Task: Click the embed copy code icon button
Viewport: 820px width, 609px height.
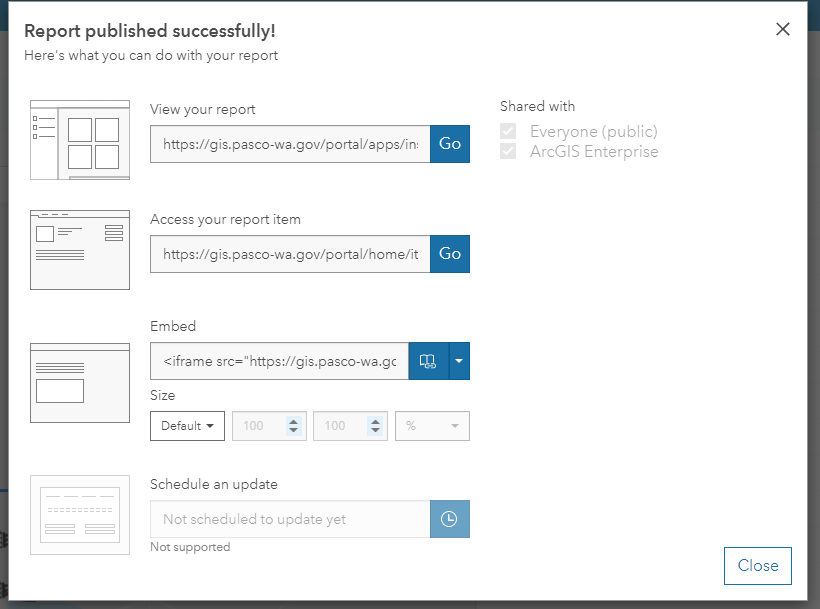Action: (x=428, y=361)
